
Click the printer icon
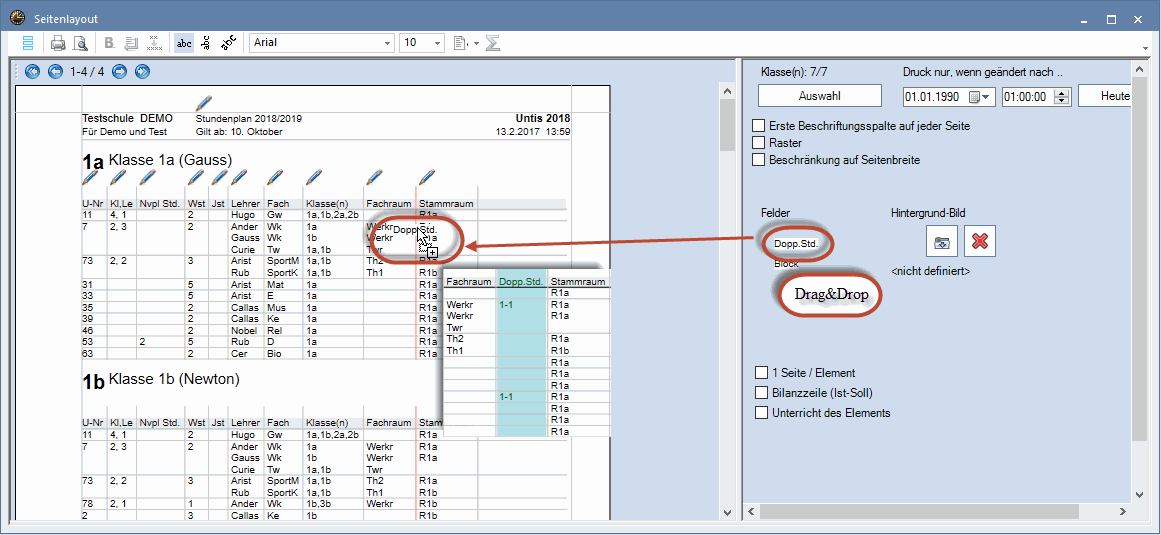coord(58,43)
